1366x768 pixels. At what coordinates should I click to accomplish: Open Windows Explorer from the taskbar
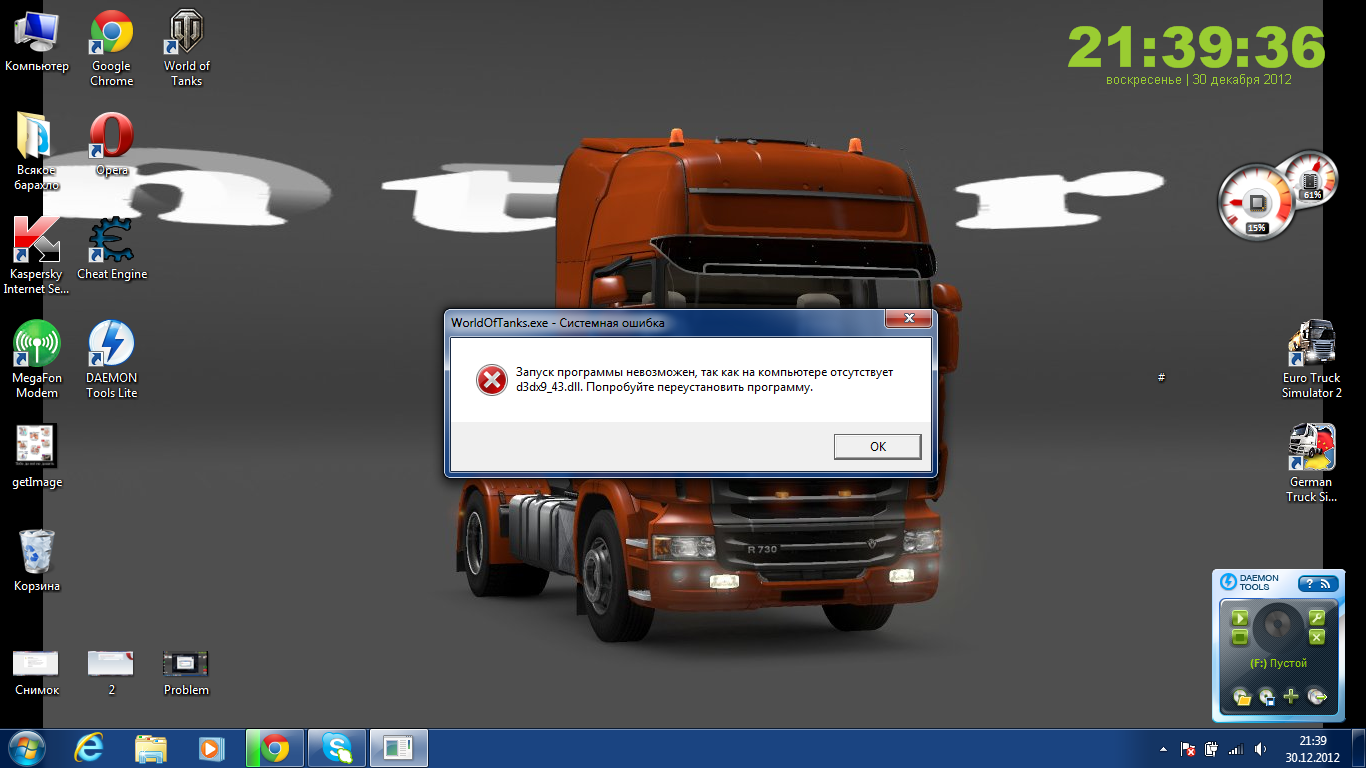151,748
